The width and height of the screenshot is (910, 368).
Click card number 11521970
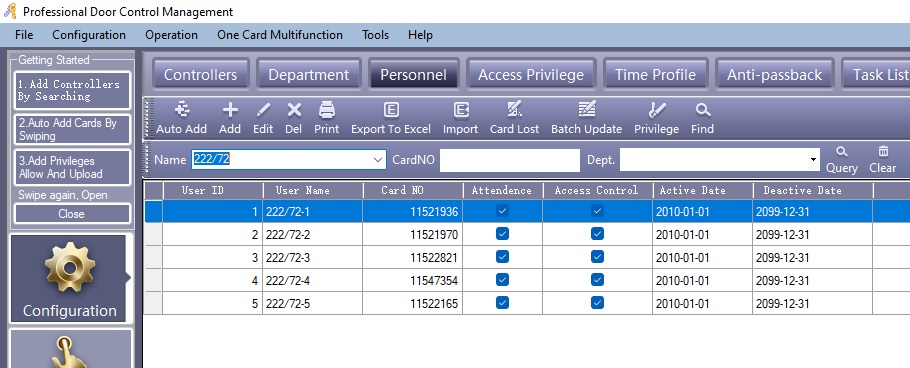[x=434, y=235]
